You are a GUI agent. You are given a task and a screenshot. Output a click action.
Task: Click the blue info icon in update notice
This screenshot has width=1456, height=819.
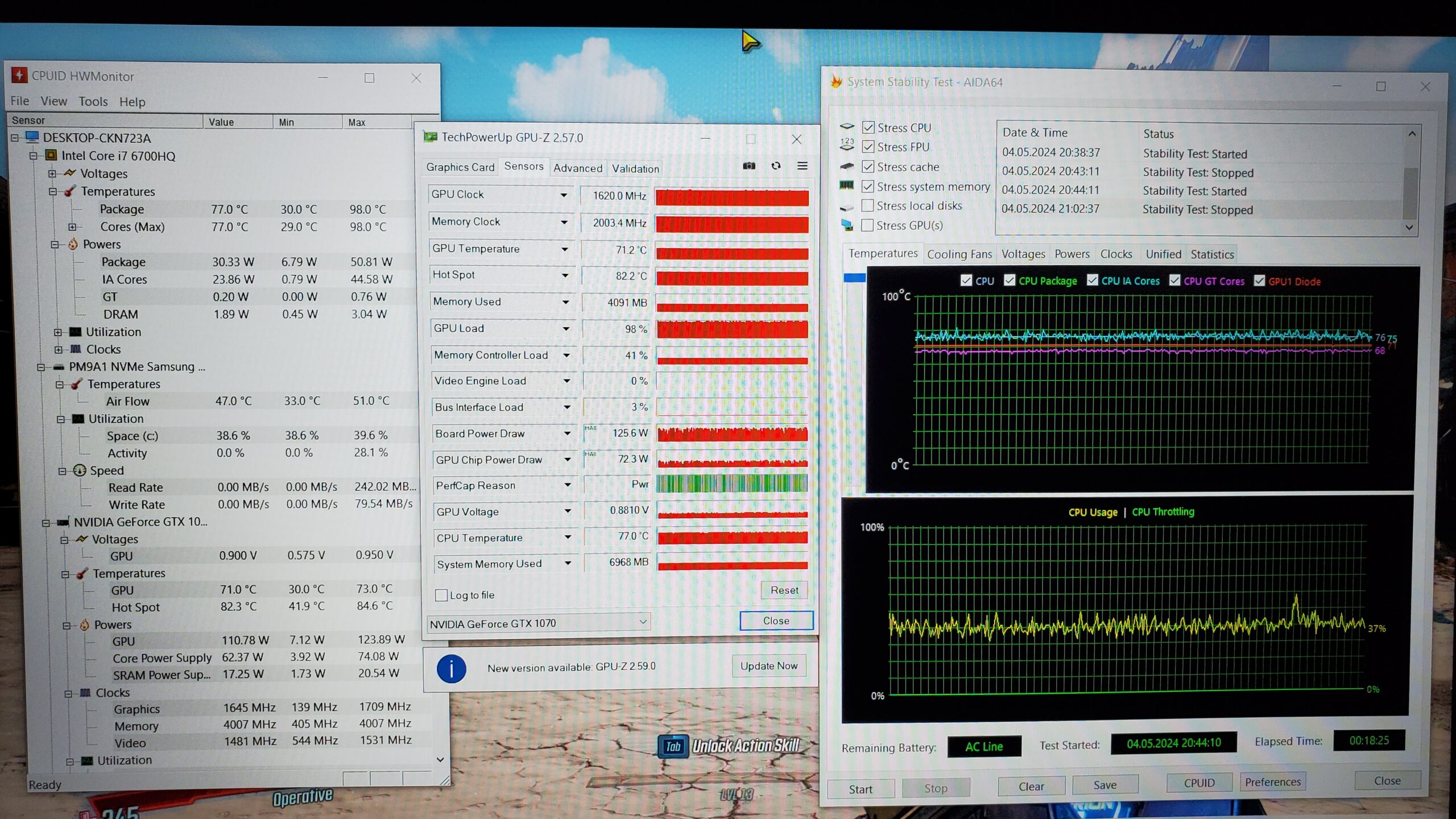451,668
